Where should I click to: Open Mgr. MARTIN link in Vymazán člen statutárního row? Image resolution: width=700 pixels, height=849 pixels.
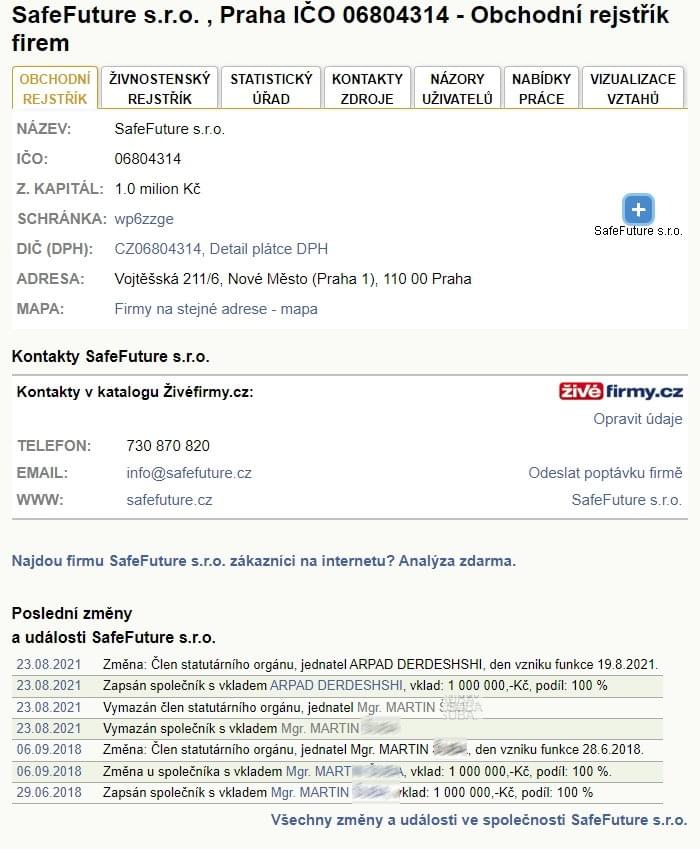[x=396, y=708]
